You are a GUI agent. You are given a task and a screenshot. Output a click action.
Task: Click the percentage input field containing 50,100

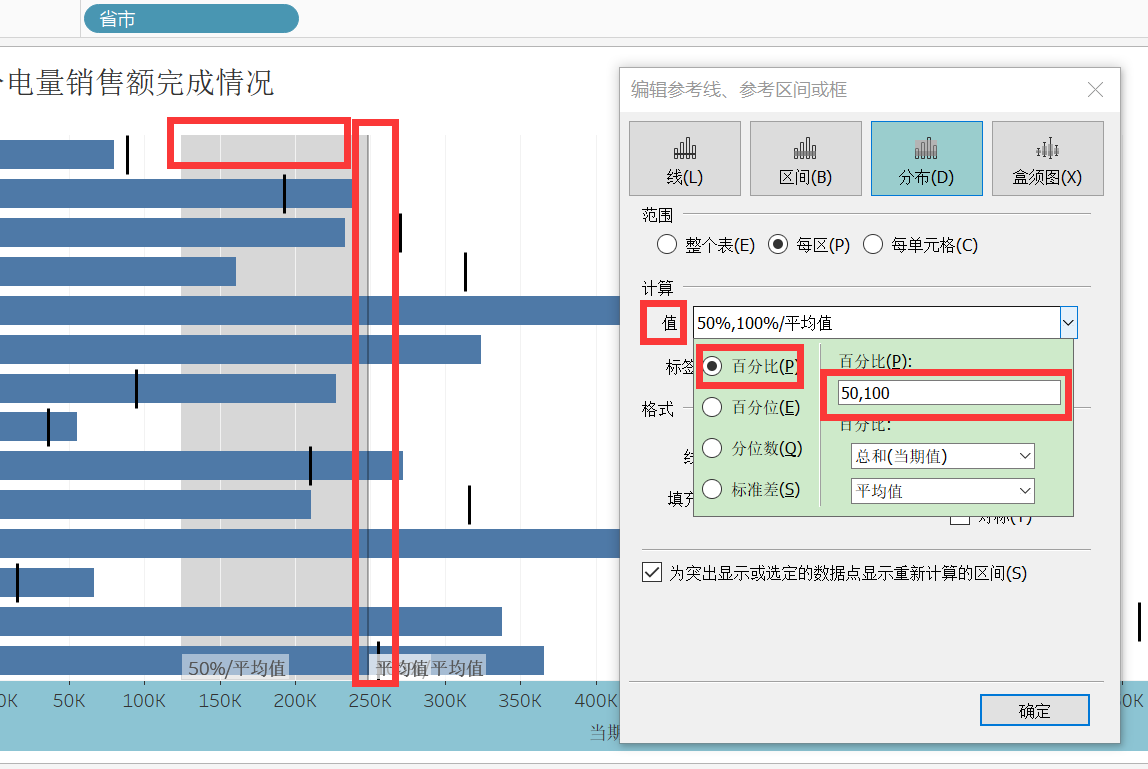coord(949,393)
